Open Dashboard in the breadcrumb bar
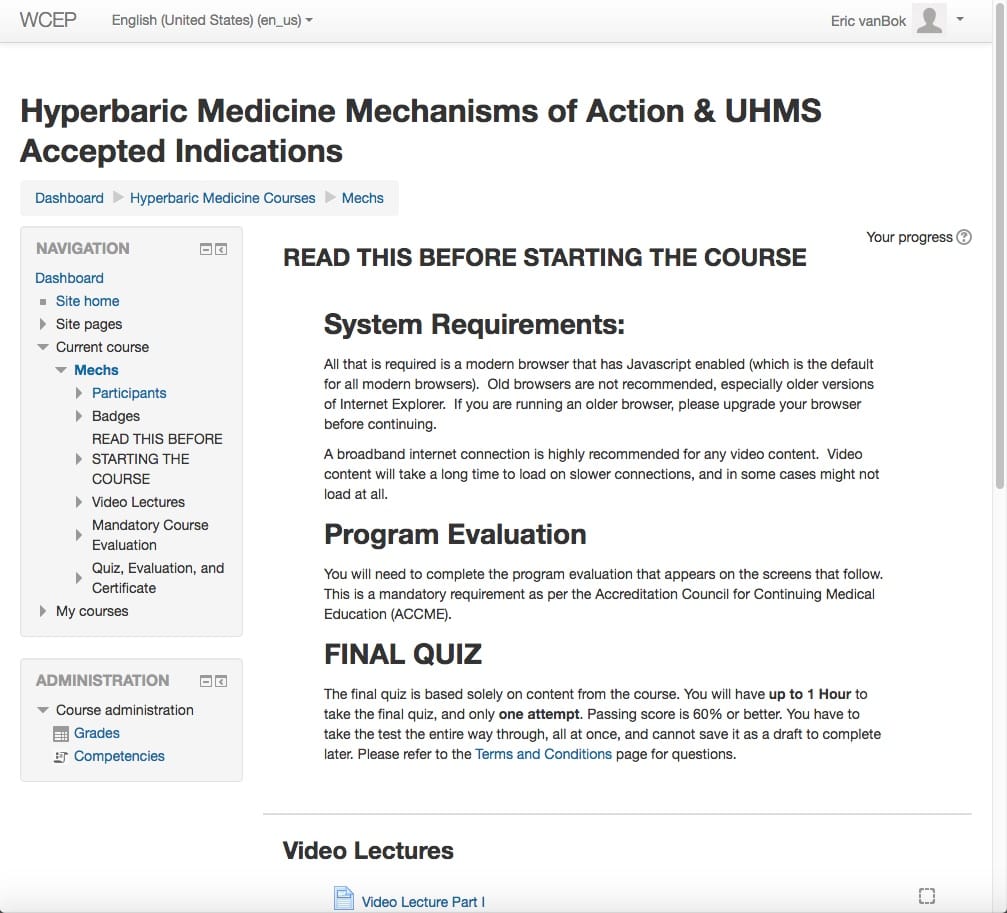Screen dimensions: 1007x913 click(x=69, y=198)
